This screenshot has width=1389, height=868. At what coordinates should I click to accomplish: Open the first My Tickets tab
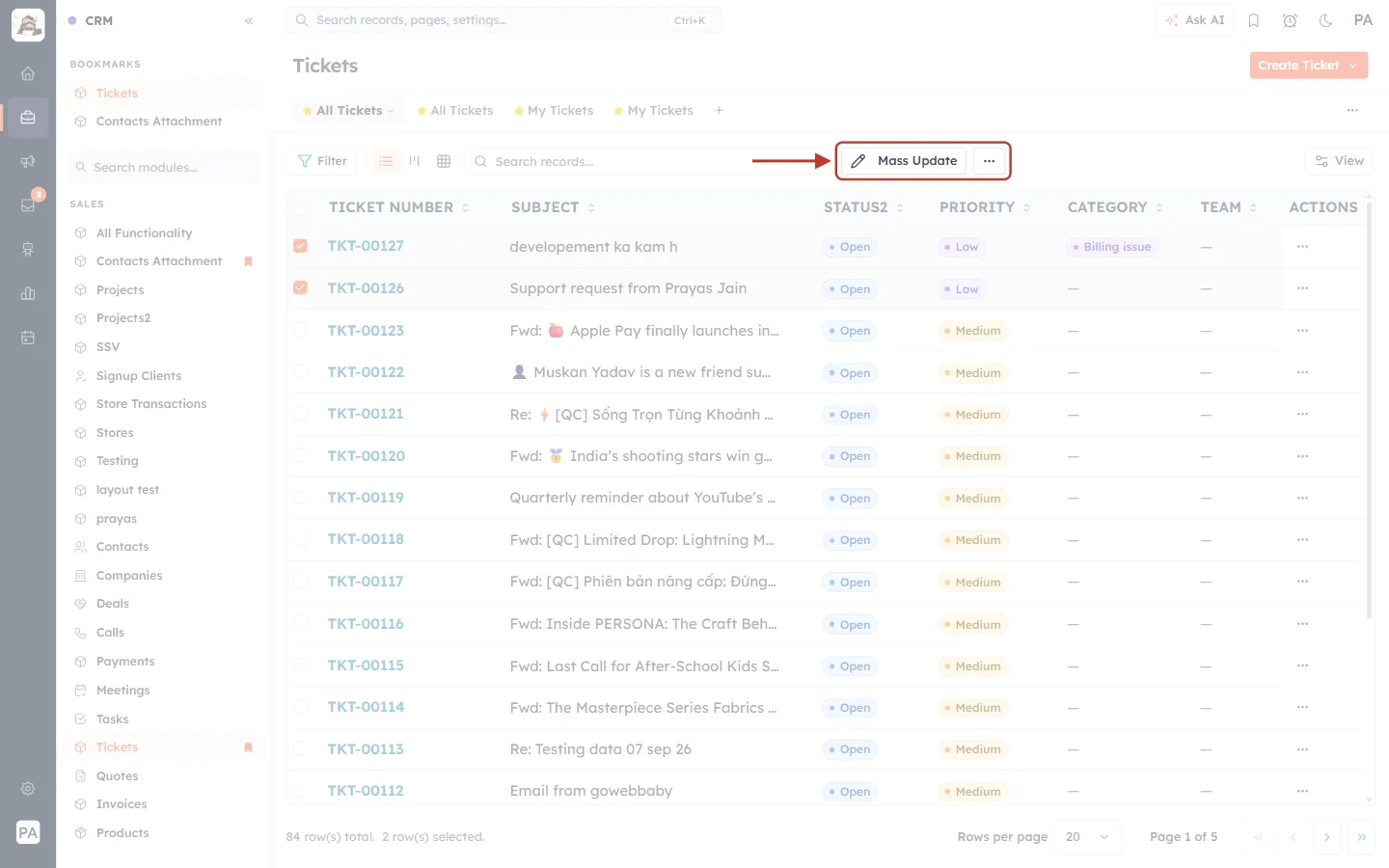click(554, 111)
